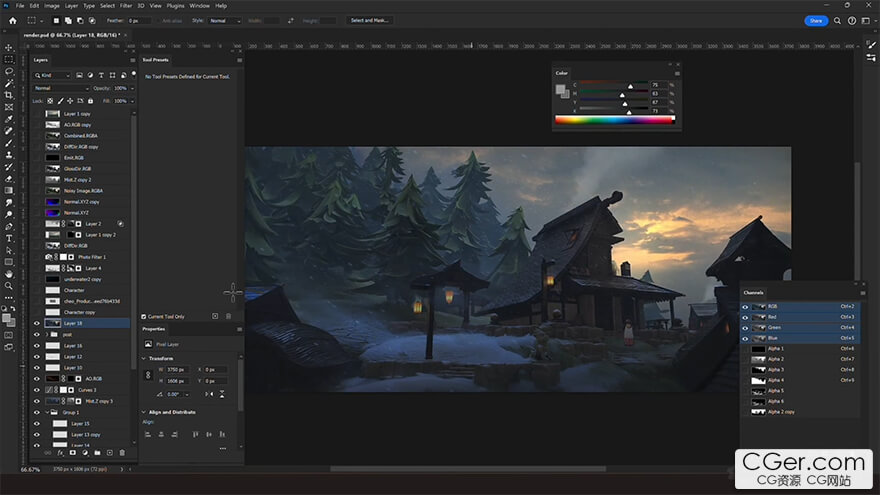Select the Hand tool
The image size is (880, 495).
pos(8,274)
